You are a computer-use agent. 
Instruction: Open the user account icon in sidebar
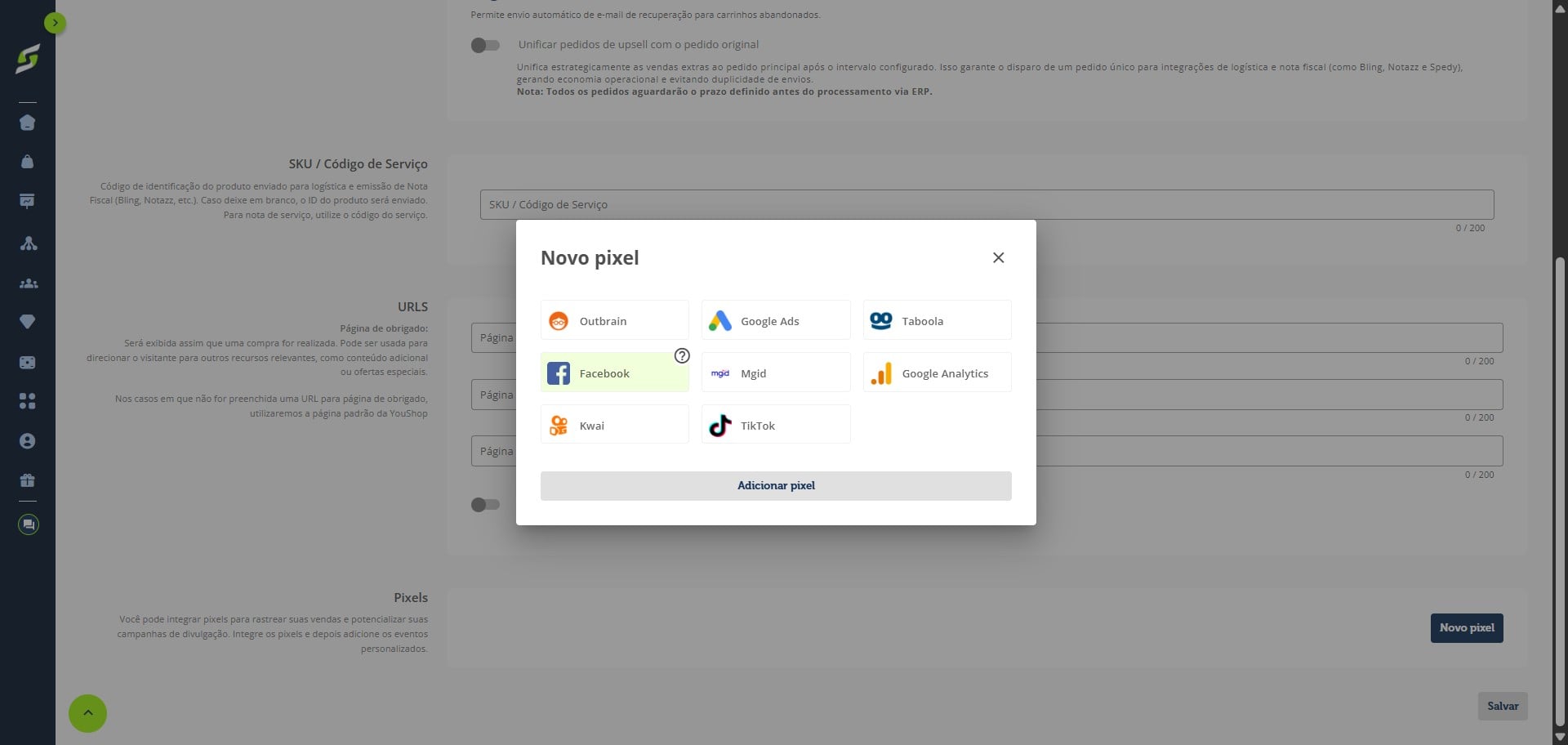click(x=27, y=441)
